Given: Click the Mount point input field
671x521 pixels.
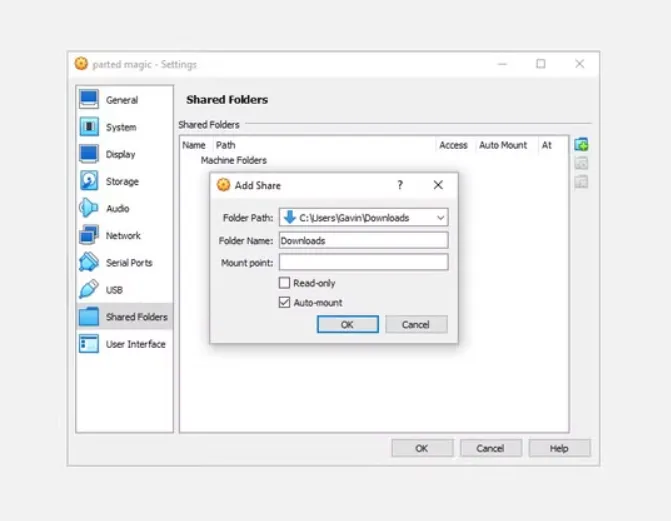Looking at the screenshot, I should (363, 262).
